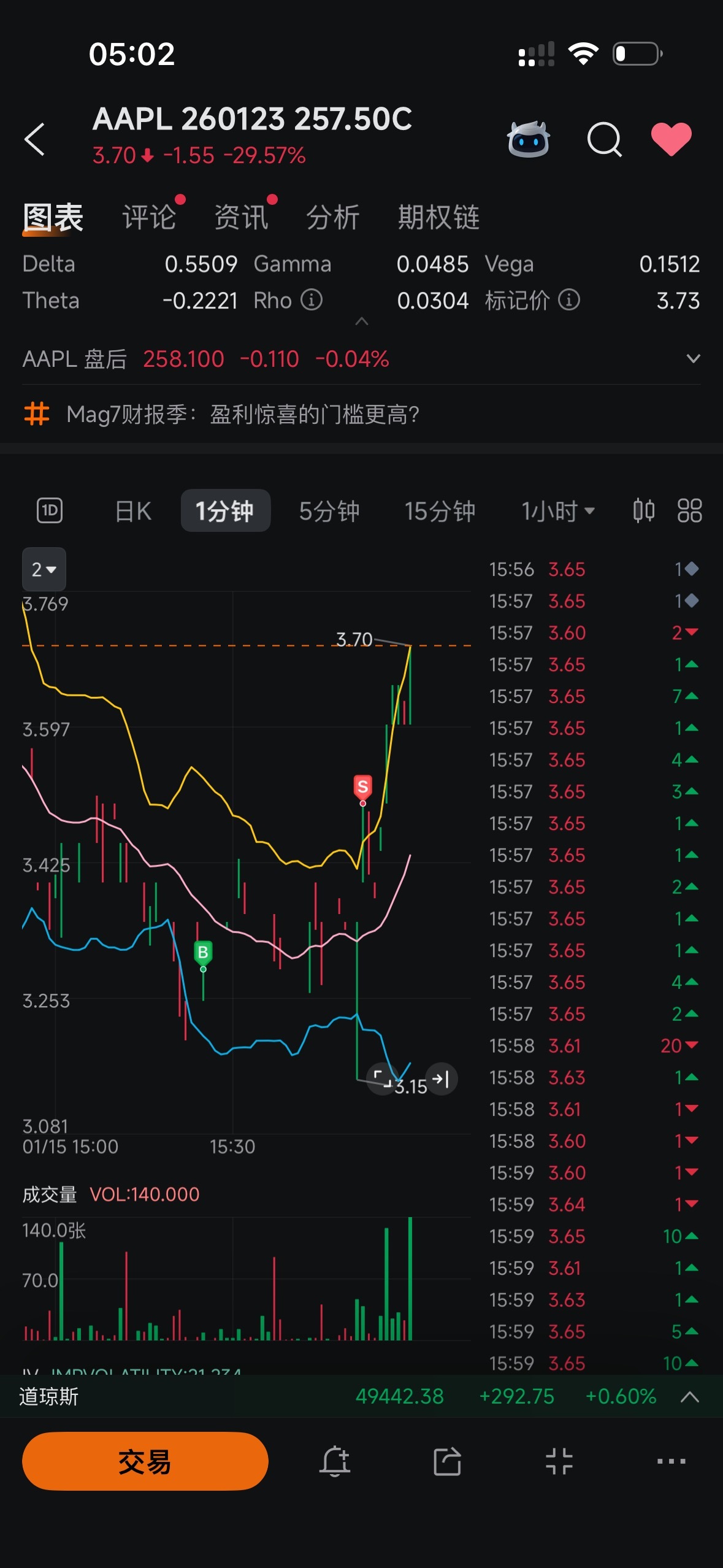Switch to the 期权链 tab
The width and height of the screenshot is (723, 1568).
[438, 218]
